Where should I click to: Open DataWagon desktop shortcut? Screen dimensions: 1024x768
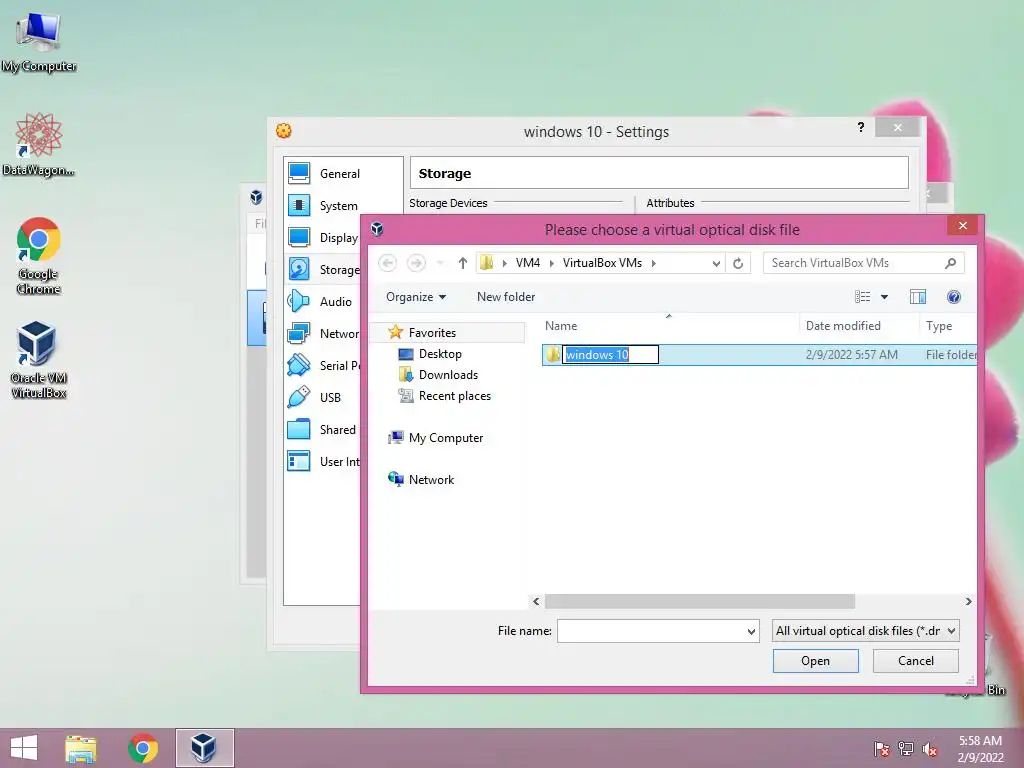pos(39,145)
